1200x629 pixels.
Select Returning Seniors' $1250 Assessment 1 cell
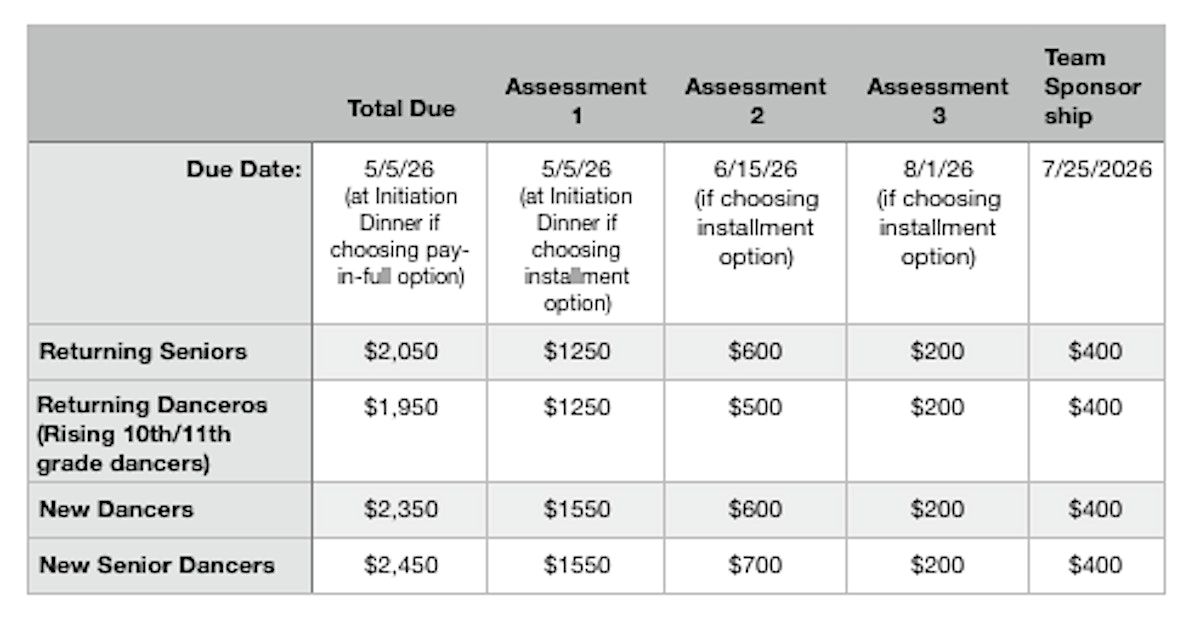(575, 352)
